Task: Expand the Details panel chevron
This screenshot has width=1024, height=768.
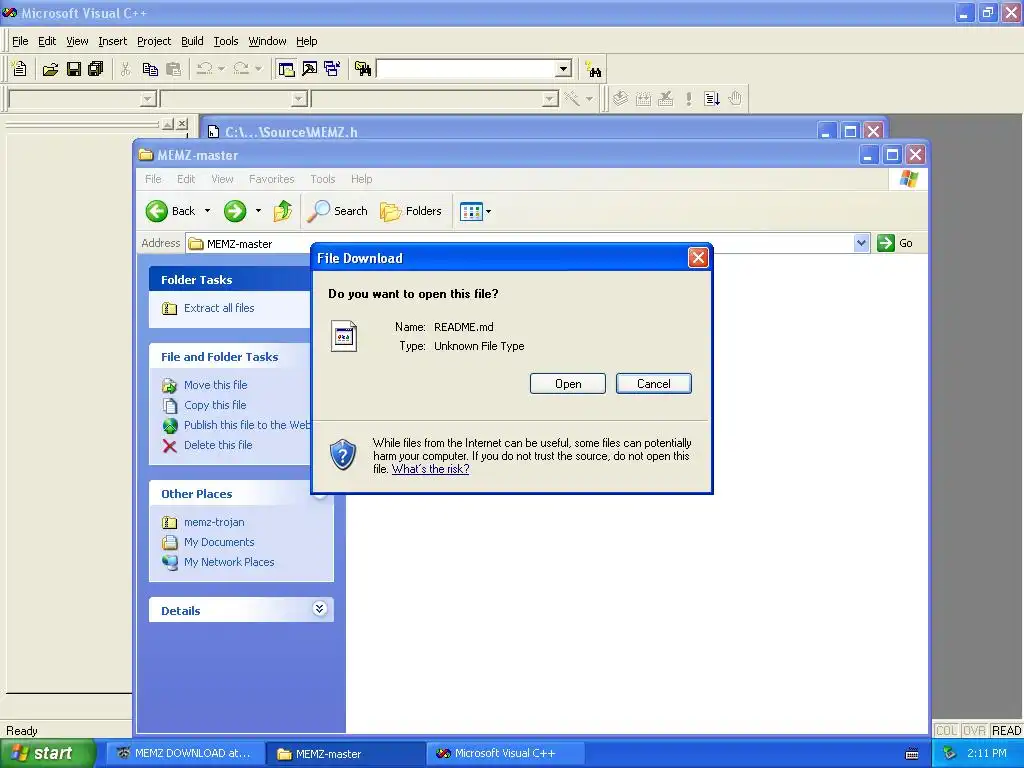Action: click(x=319, y=609)
